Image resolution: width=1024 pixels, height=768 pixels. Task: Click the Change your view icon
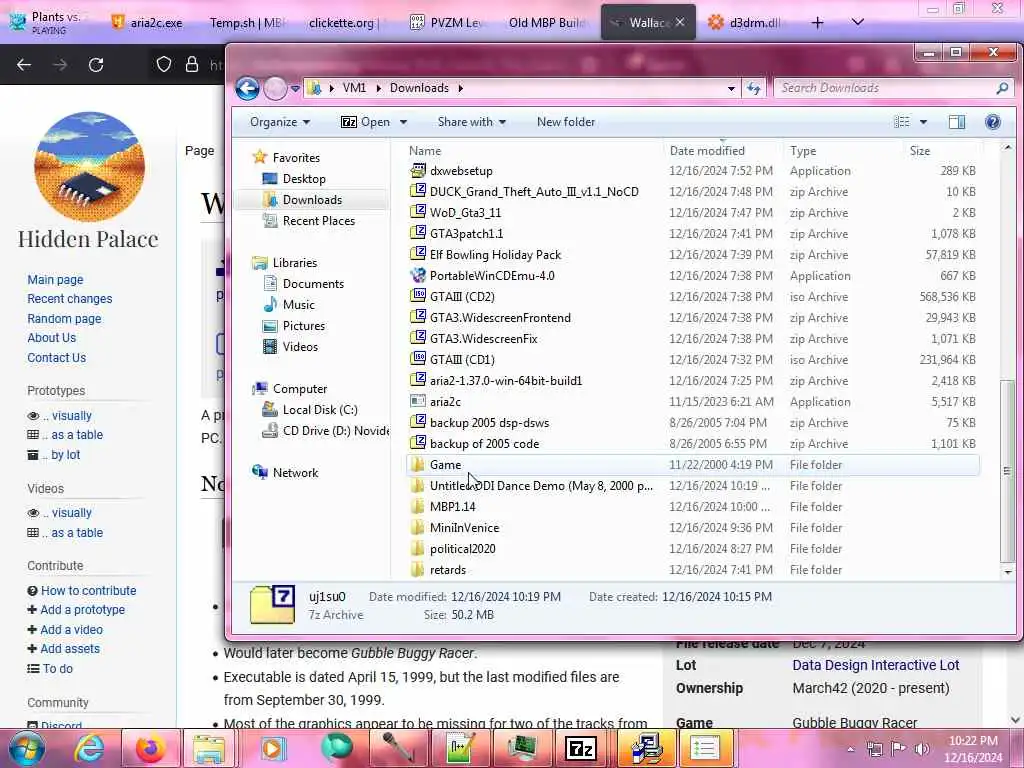point(902,122)
